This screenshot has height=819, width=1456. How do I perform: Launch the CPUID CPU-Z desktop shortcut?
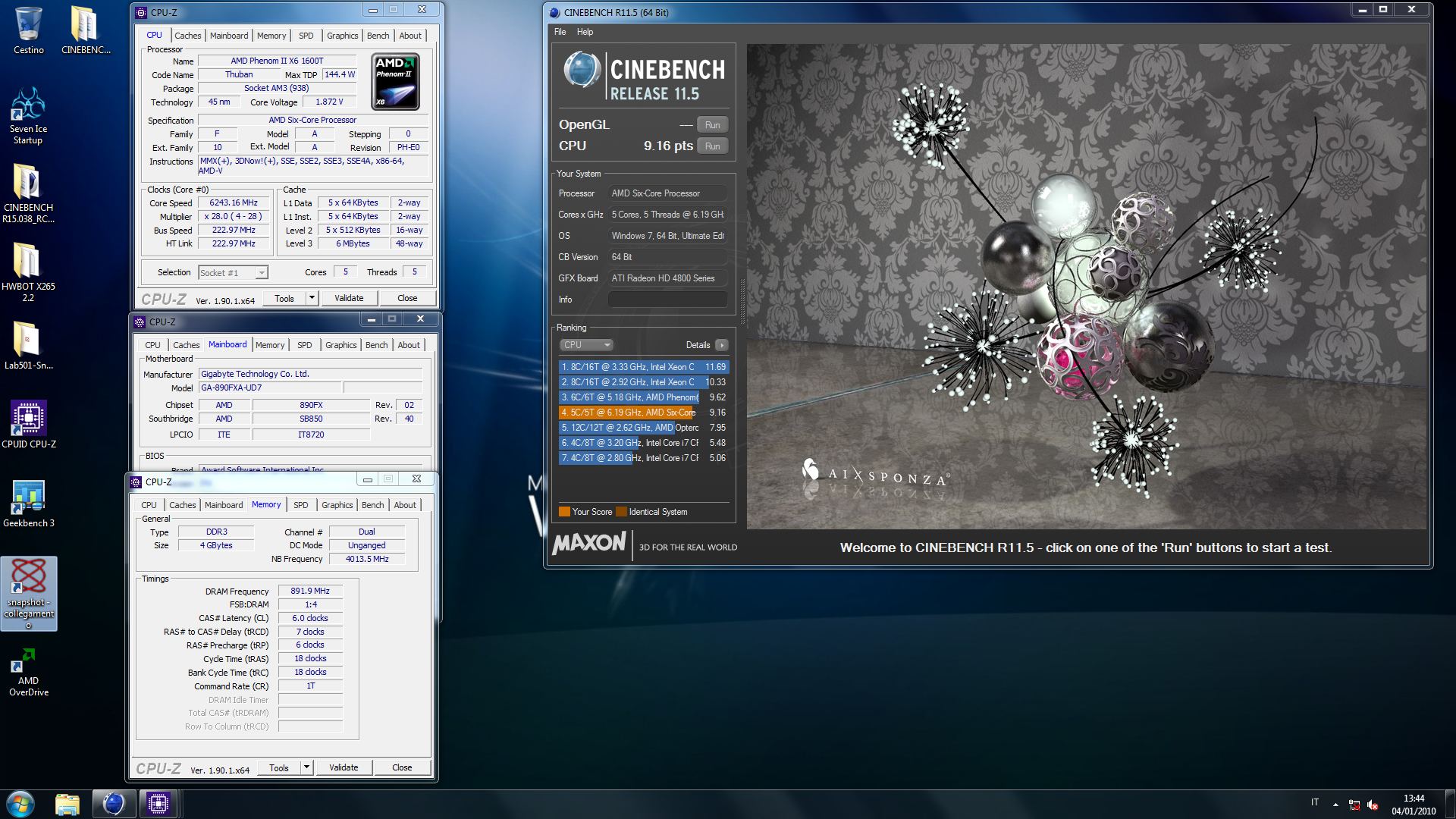click(x=28, y=425)
